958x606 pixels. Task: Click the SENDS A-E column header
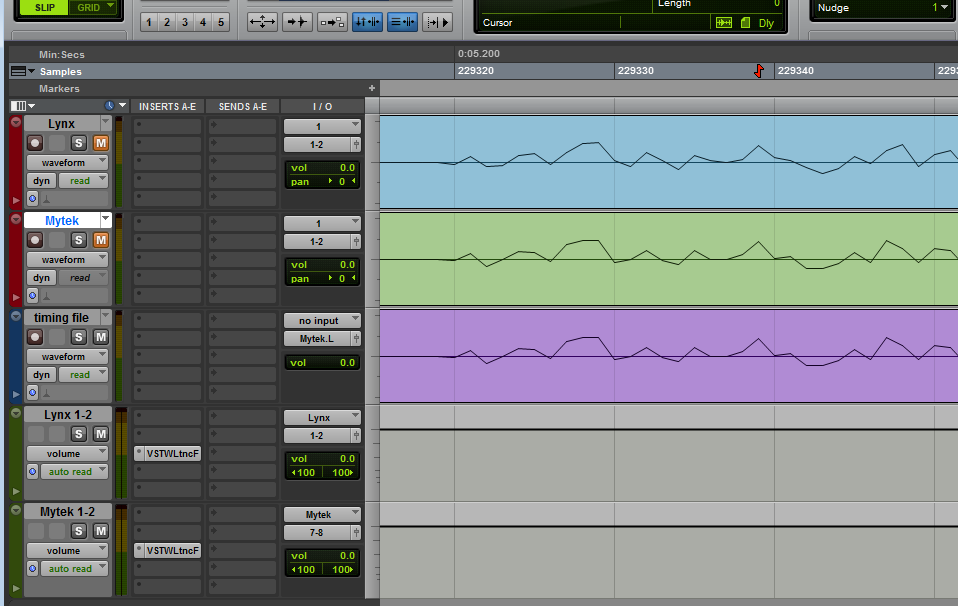click(243, 106)
